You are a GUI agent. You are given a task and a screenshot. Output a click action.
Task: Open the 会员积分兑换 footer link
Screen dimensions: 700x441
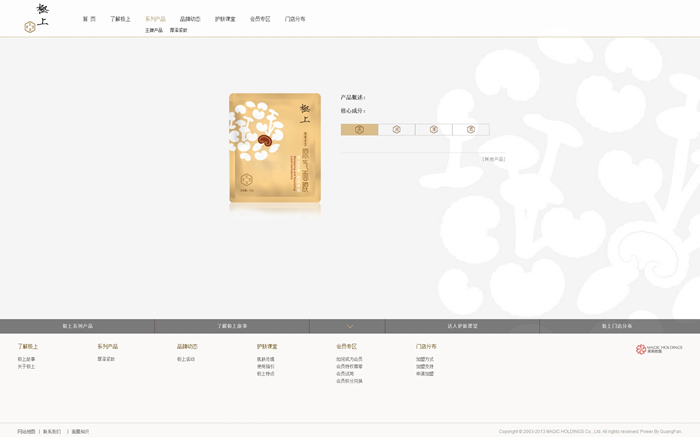tap(350, 381)
